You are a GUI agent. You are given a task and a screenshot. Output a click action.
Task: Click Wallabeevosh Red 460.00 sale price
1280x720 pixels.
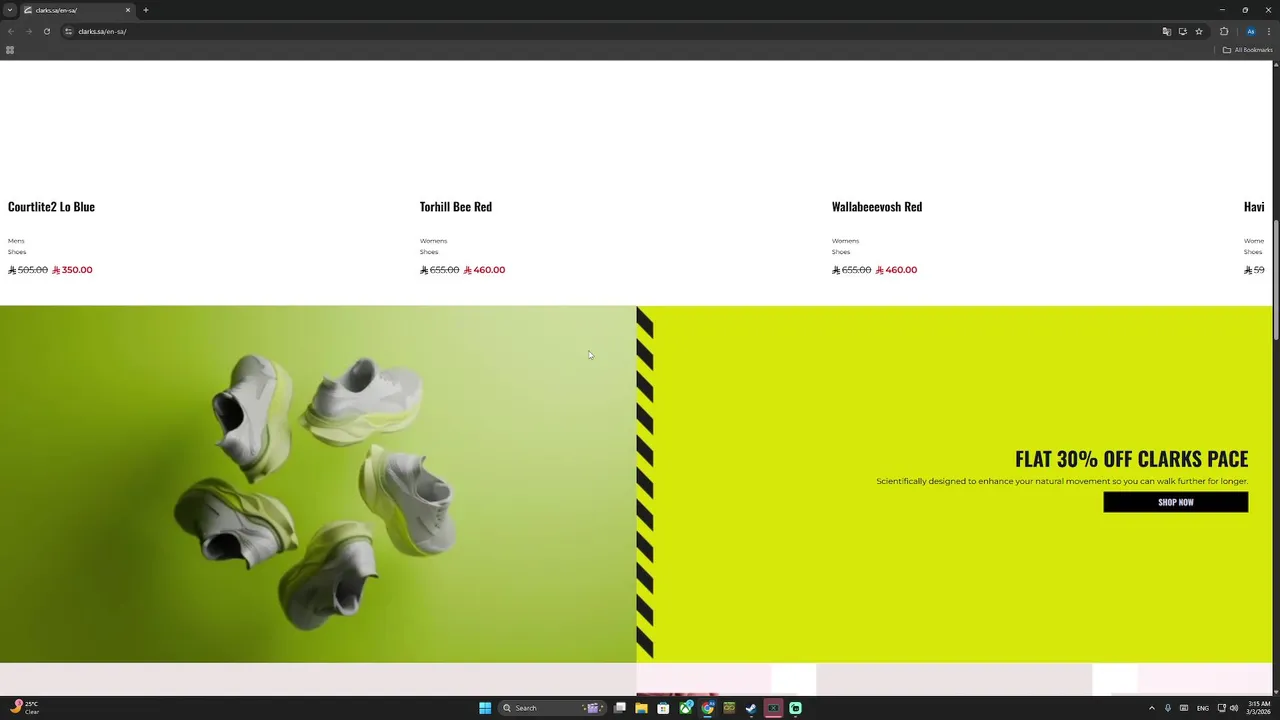point(896,270)
